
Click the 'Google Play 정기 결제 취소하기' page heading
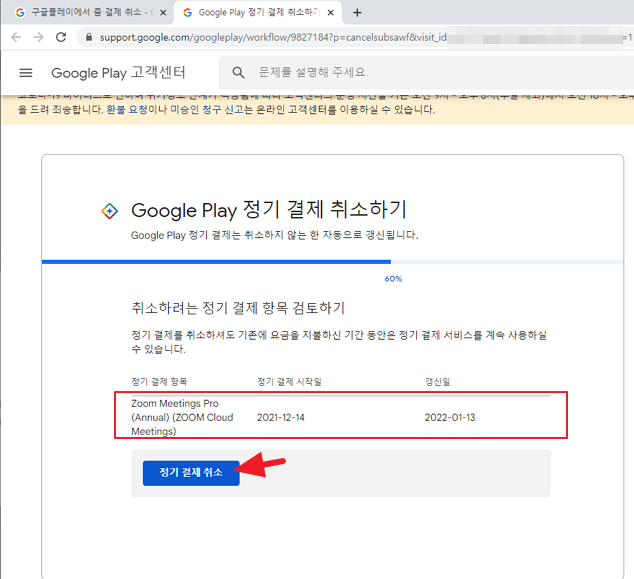coord(269,210)
